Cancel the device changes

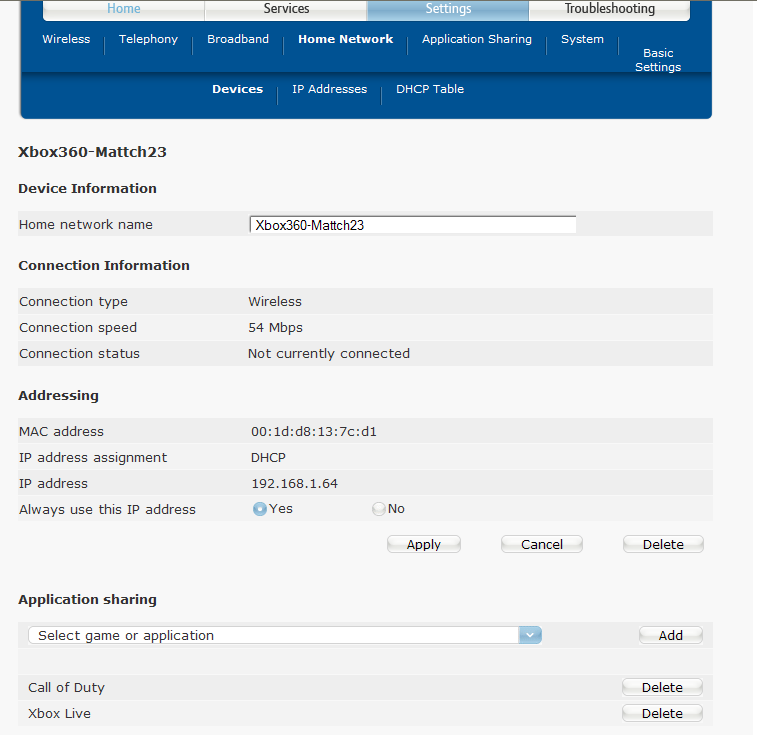pos(542,545)
